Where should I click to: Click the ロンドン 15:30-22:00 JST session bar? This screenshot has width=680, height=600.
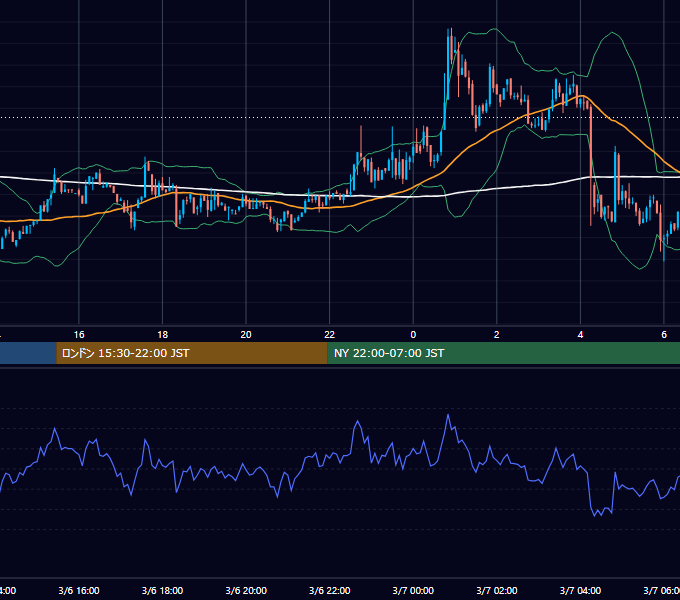point(192,353)
